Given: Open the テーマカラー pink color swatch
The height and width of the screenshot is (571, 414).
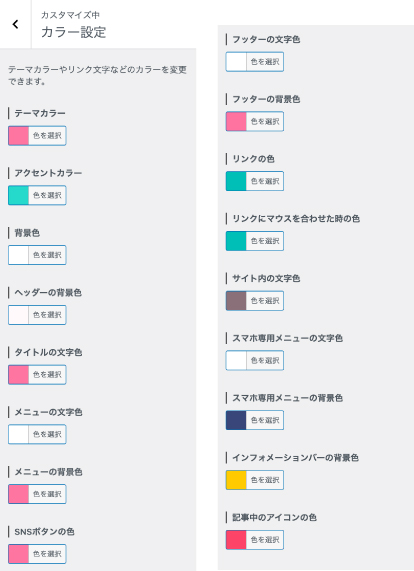Looking at the screenshot, I should 19,136.
